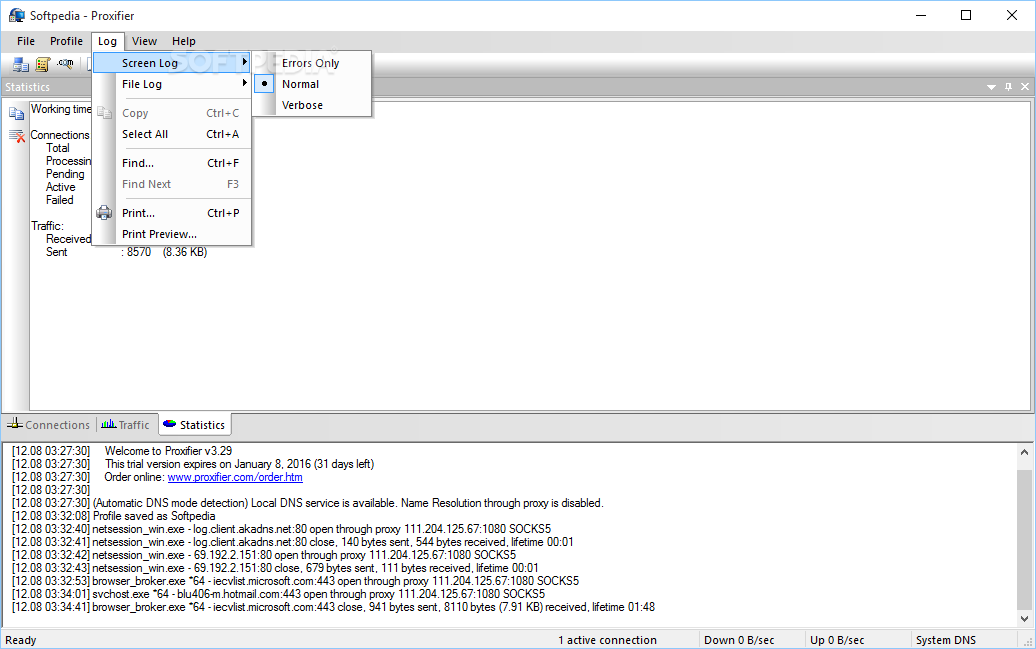Screen dimensions: 1036x649
Task: Click 'Ready' status bar text
Action: 20,640
